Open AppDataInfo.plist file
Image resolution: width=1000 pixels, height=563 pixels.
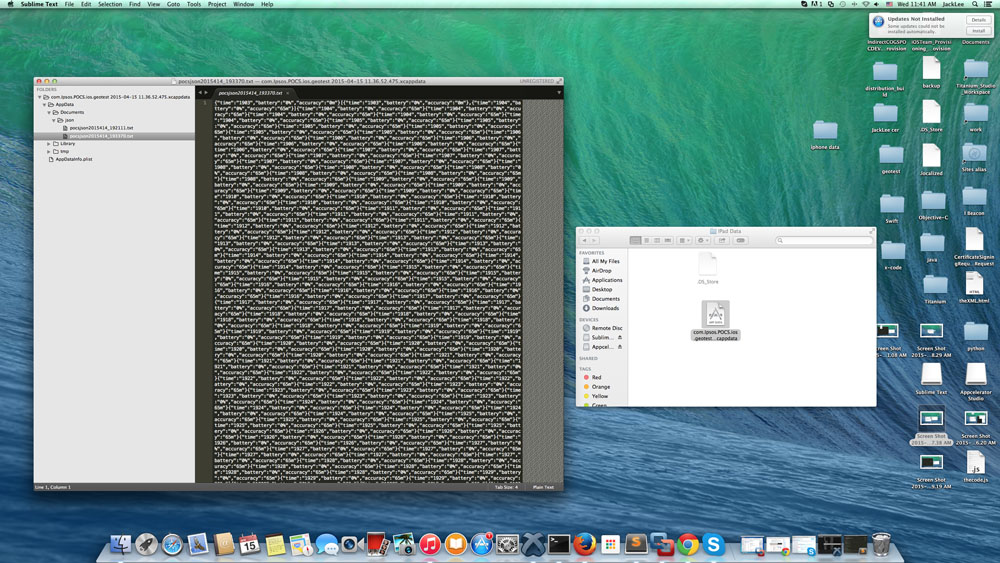point(73,159)
